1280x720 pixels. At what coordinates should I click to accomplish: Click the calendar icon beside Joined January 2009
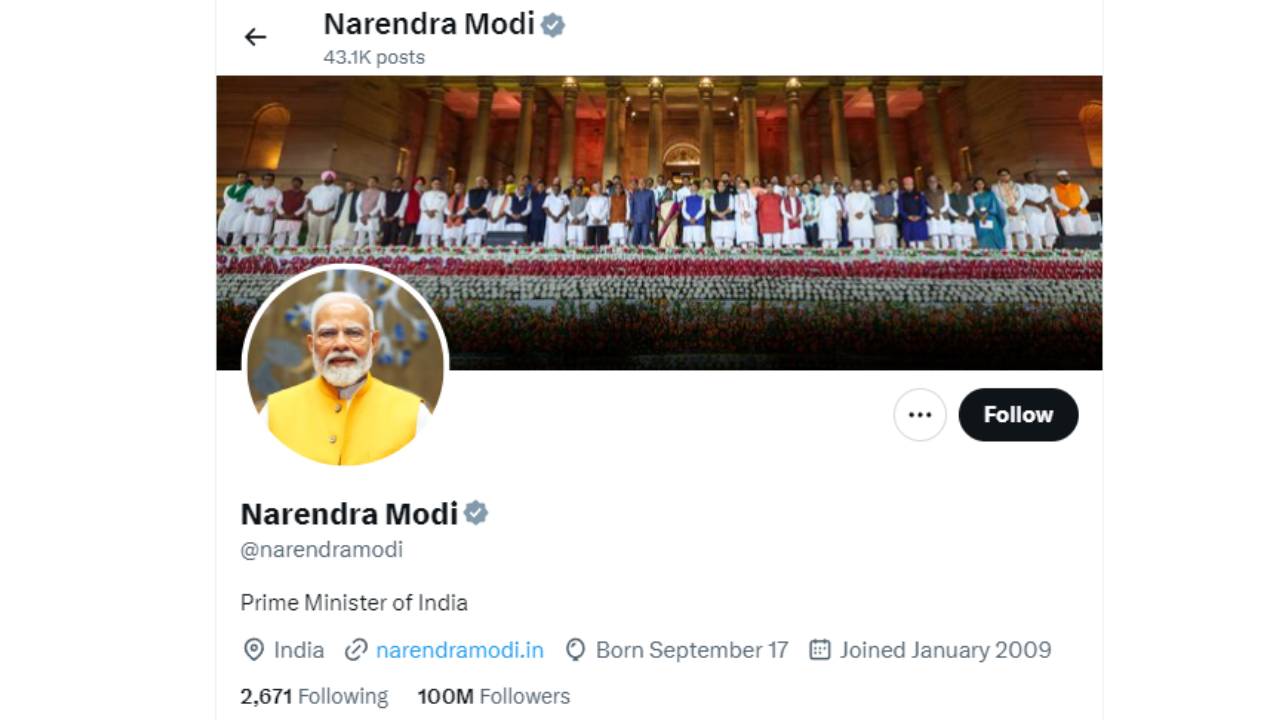point(819,650)
